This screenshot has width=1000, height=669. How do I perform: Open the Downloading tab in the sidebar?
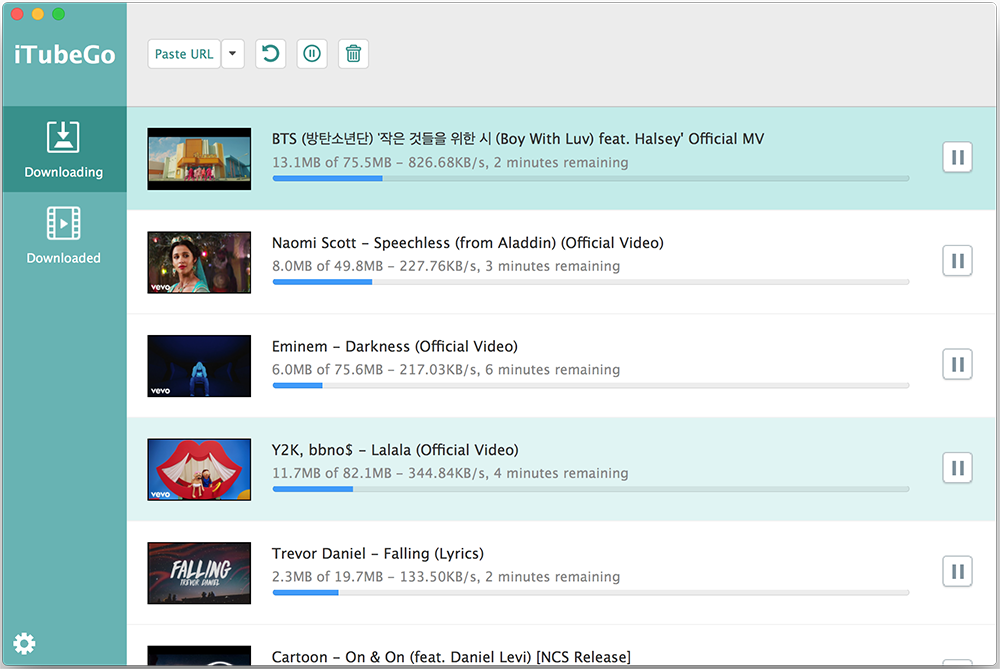click(64, 149)
